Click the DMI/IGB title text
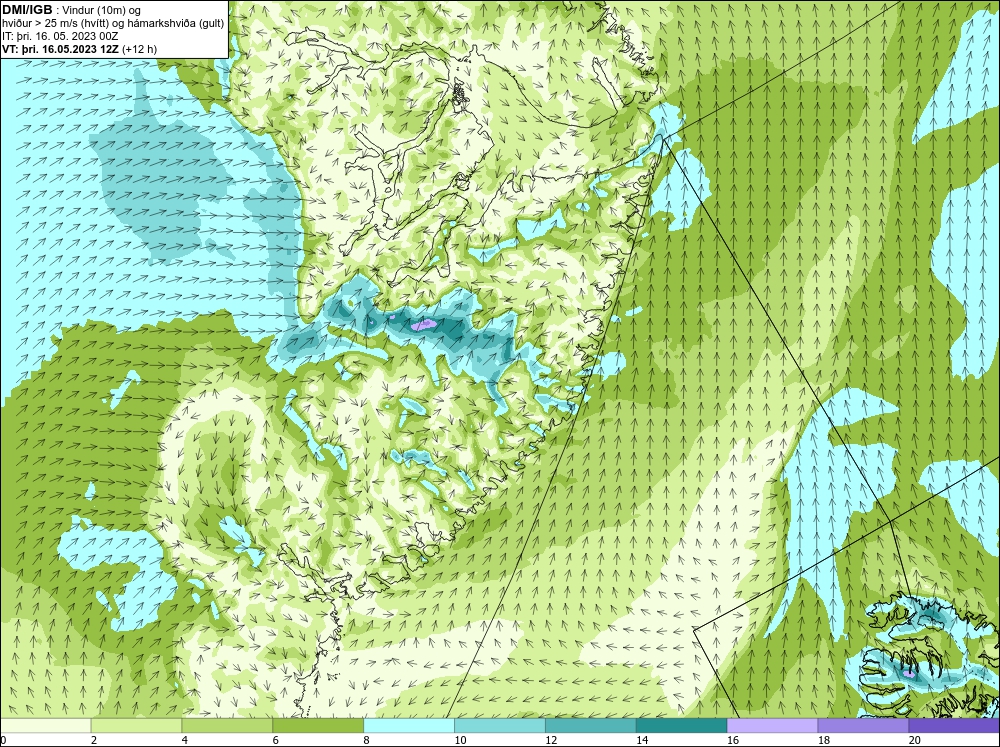 click(27, 10)
